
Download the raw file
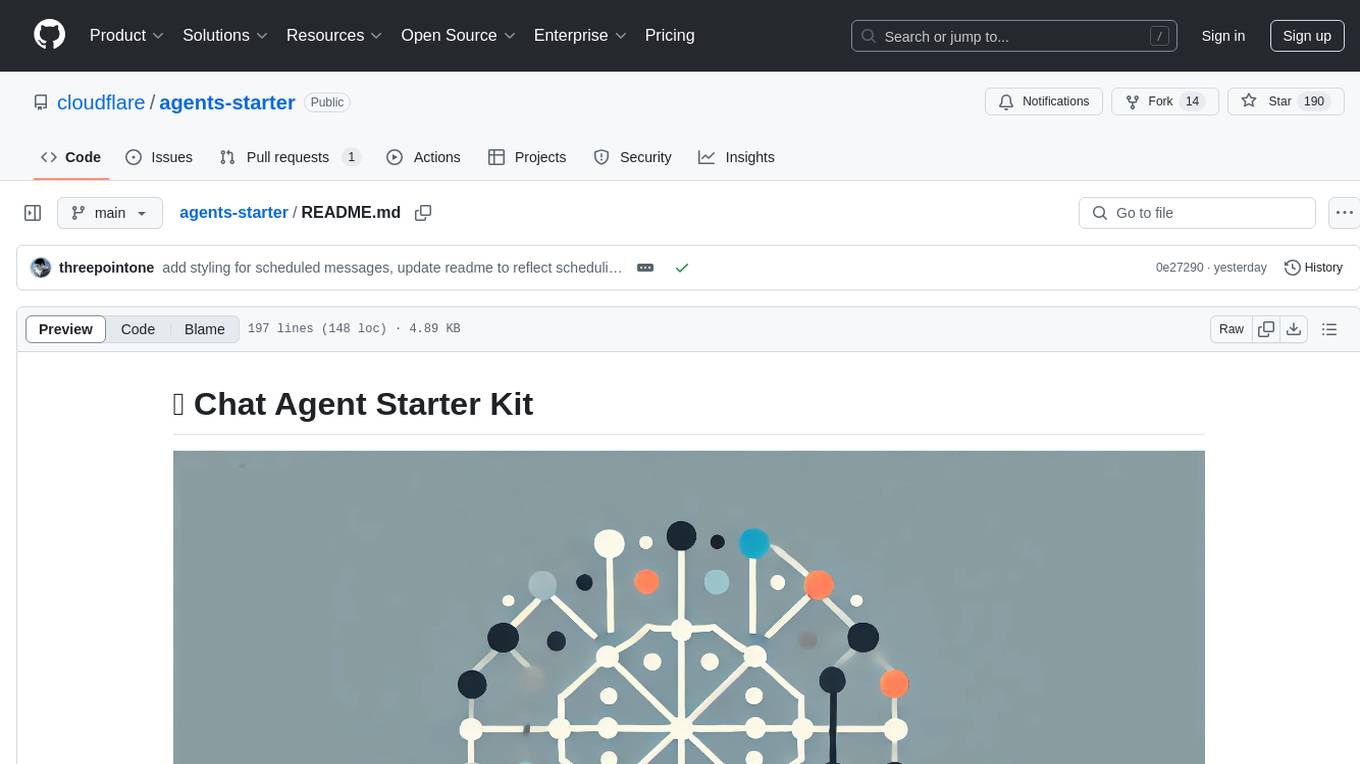1293,329
